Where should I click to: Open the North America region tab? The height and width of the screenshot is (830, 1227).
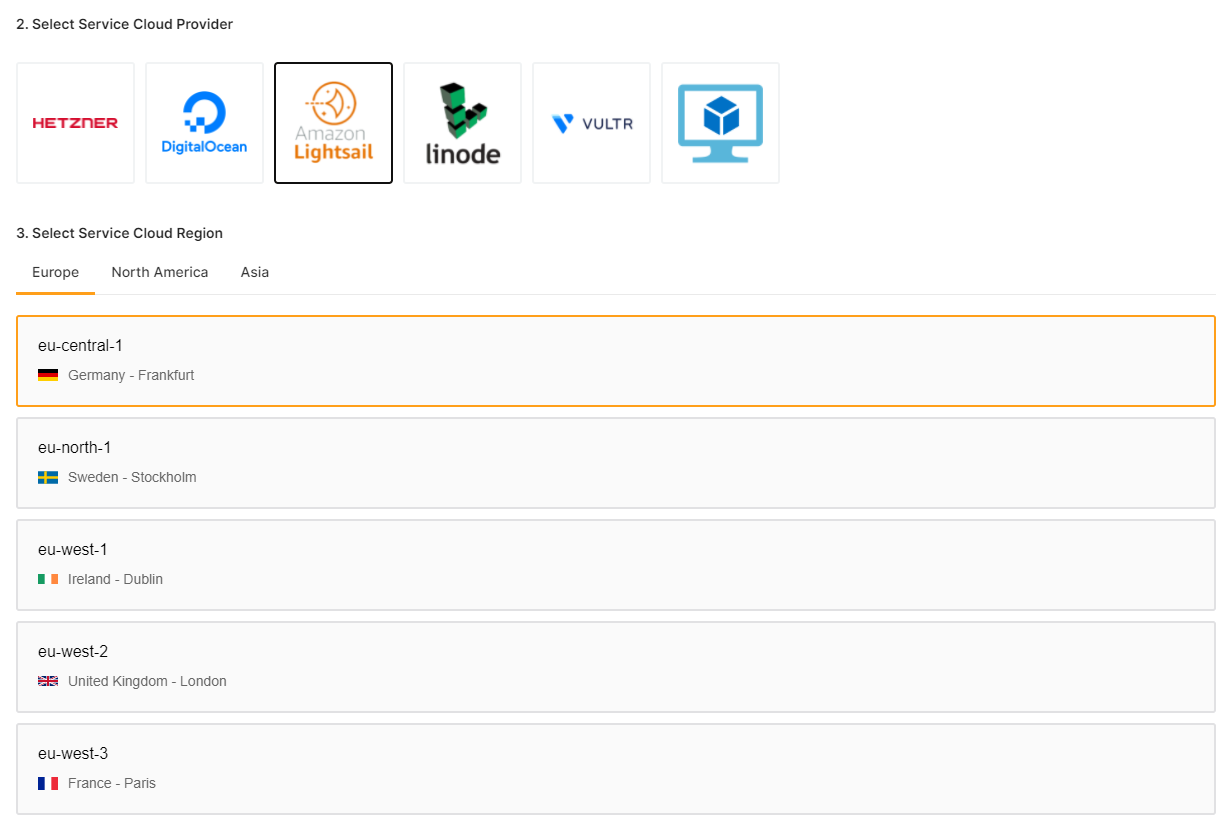coord(160,272)
